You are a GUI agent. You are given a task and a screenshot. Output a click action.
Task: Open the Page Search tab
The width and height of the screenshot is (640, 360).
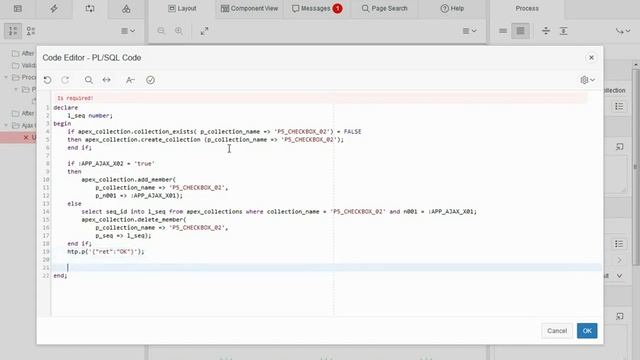pyautogui.click(x=384, y=8)
